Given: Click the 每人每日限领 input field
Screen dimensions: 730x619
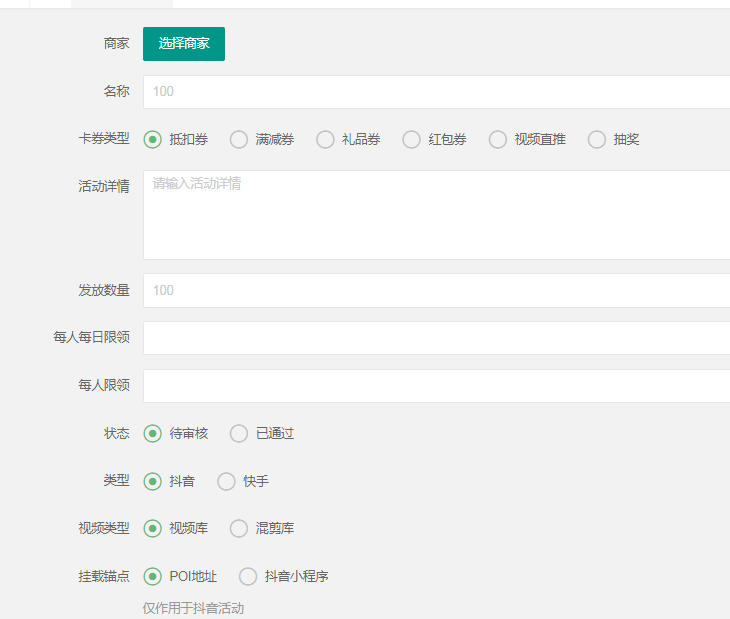Looking at the screenshot, I should (436, 338).
